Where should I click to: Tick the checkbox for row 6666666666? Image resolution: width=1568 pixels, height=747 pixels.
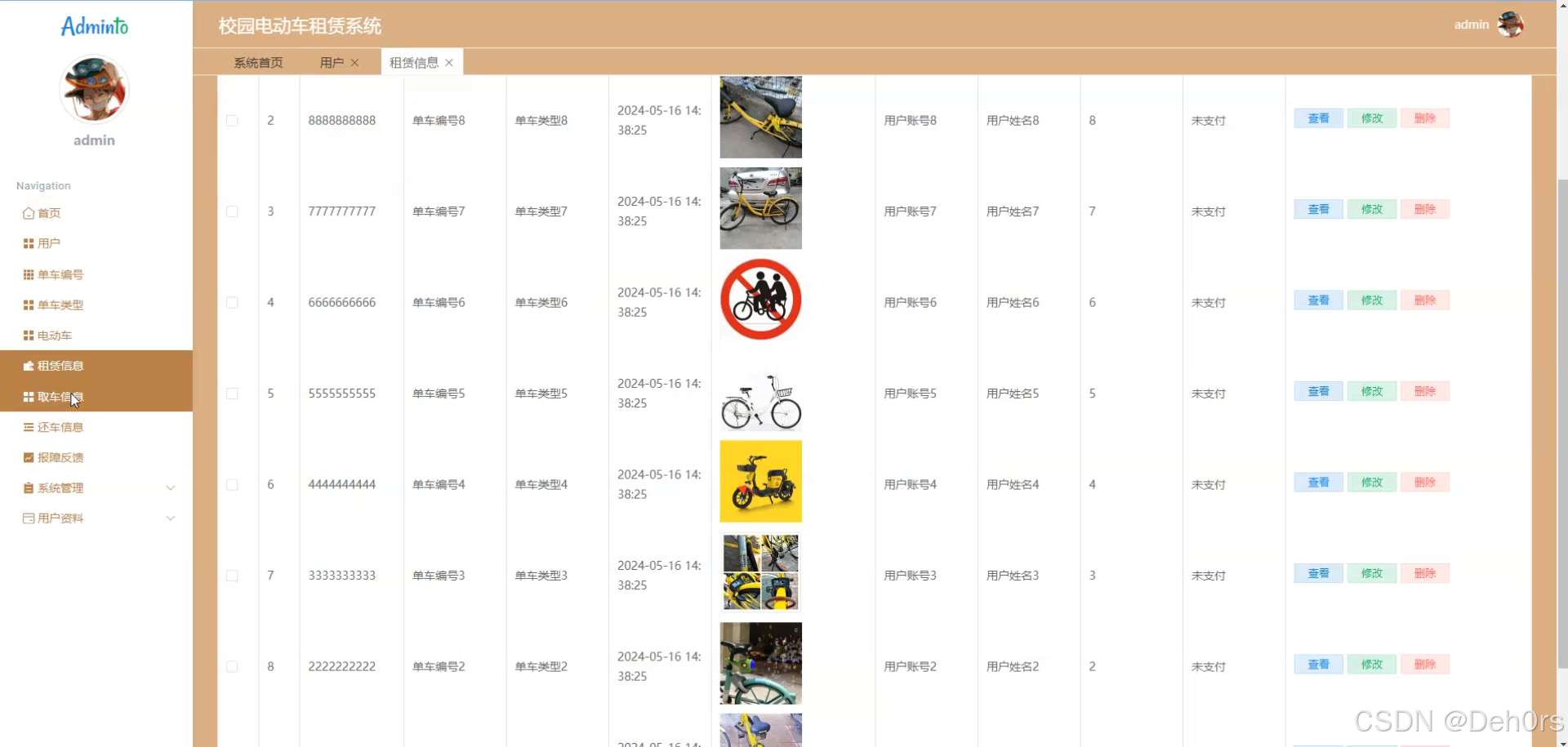[232, 303]
